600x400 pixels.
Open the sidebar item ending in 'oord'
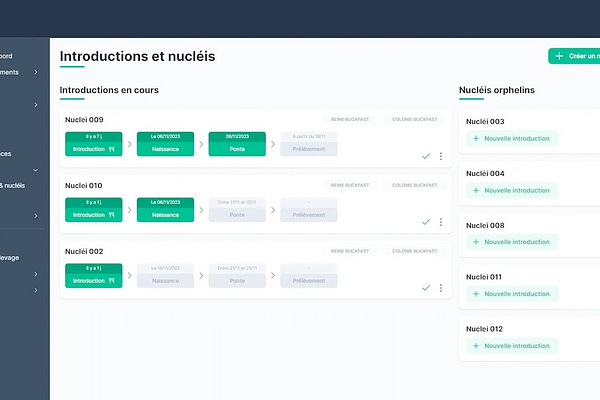coord(6,56)
